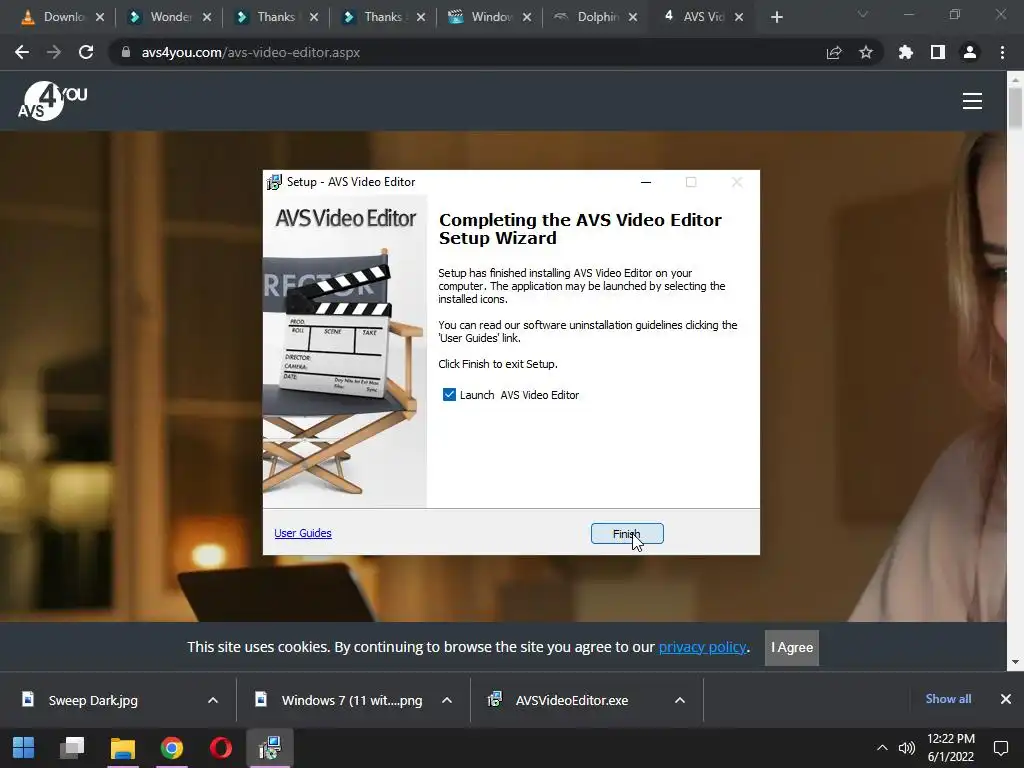Close the Dolphin tab
Screen dimensions: 1024x768
point(633,18)
